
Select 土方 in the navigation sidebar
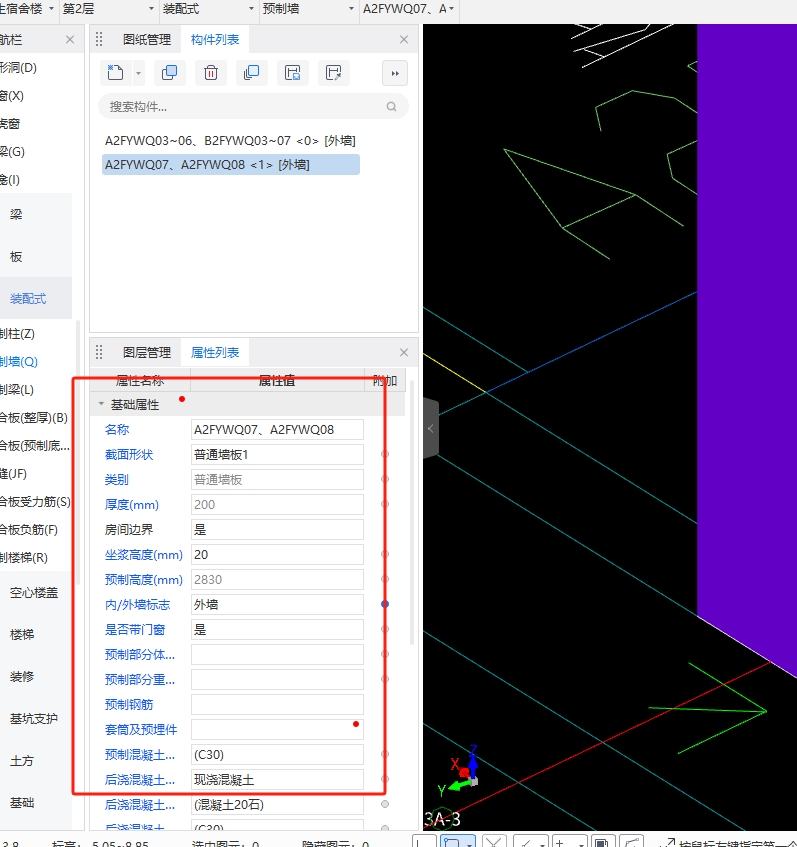click(x=22, y=761)
